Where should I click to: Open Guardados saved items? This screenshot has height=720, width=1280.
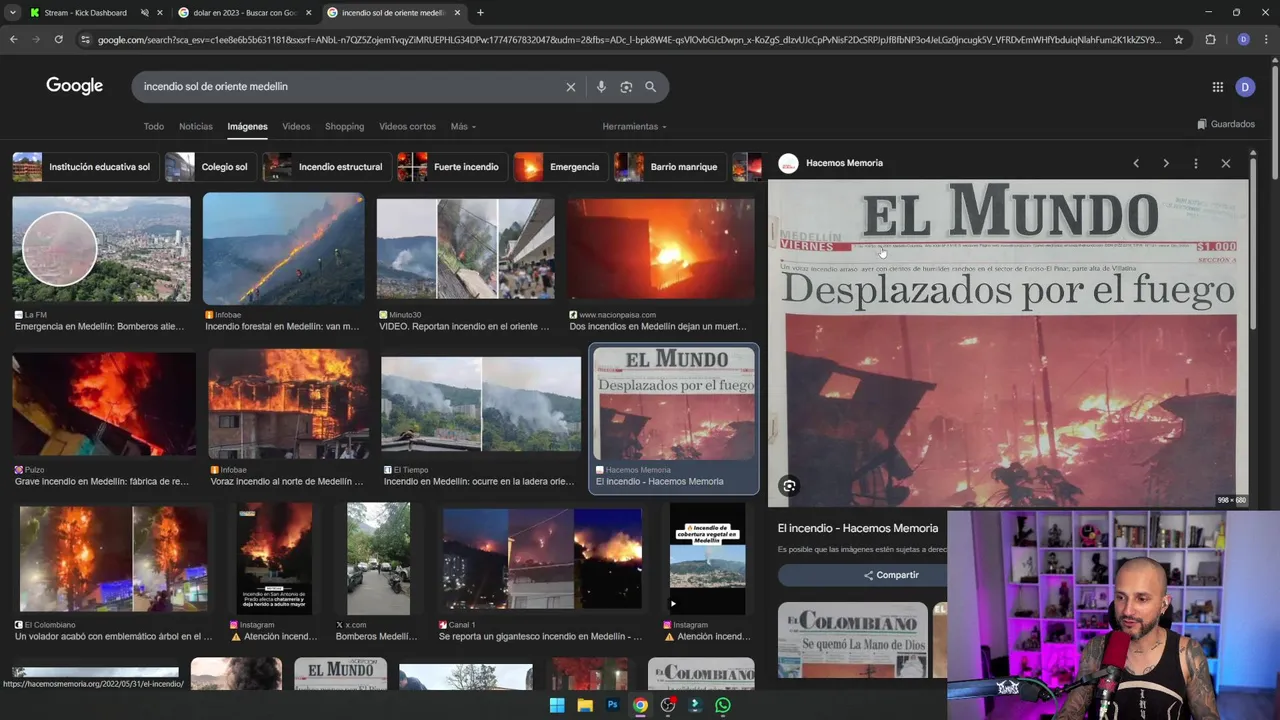click(x=1226, y=124)
